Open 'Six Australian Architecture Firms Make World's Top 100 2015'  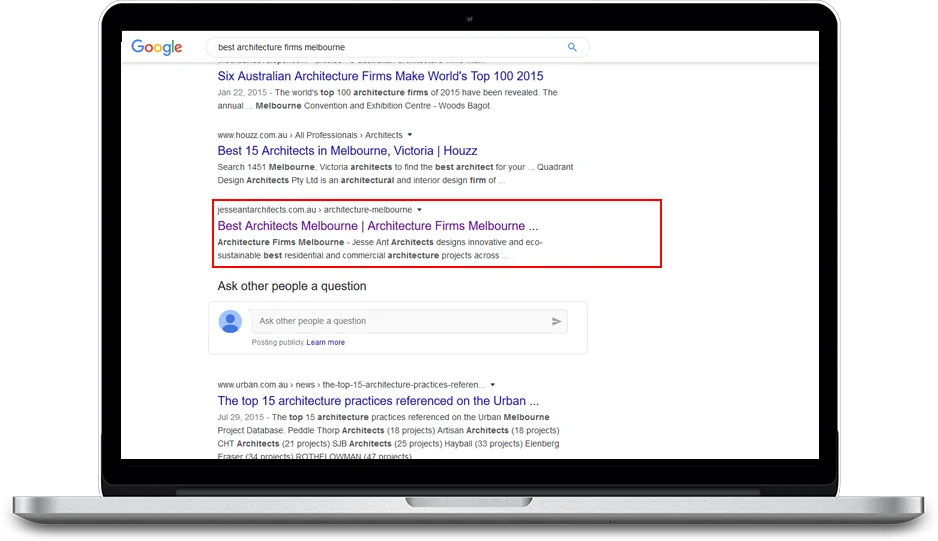(380, 76)
